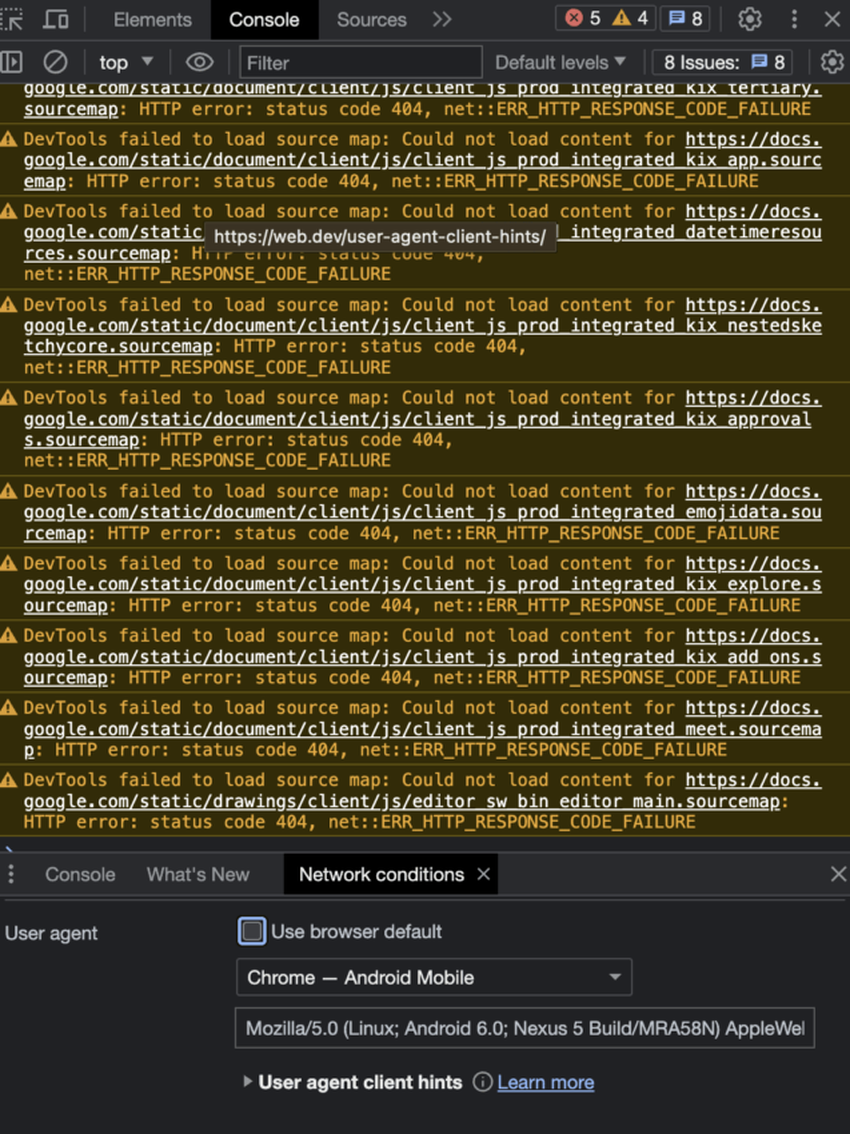850x1134 pixels.
Task: Open DevTools settings gear icon
Action: [x=749, y=19]
